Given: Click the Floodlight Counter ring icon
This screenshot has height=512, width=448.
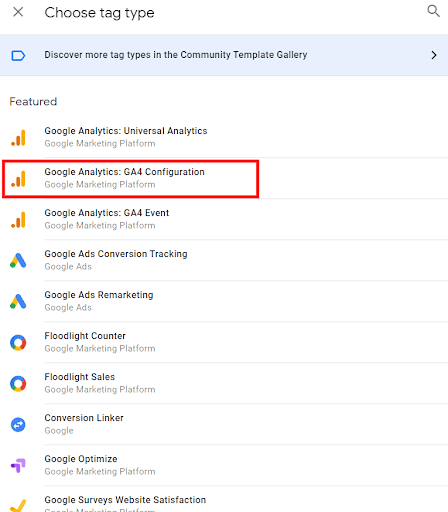Looking at the screenshot, I should (18, 343).
